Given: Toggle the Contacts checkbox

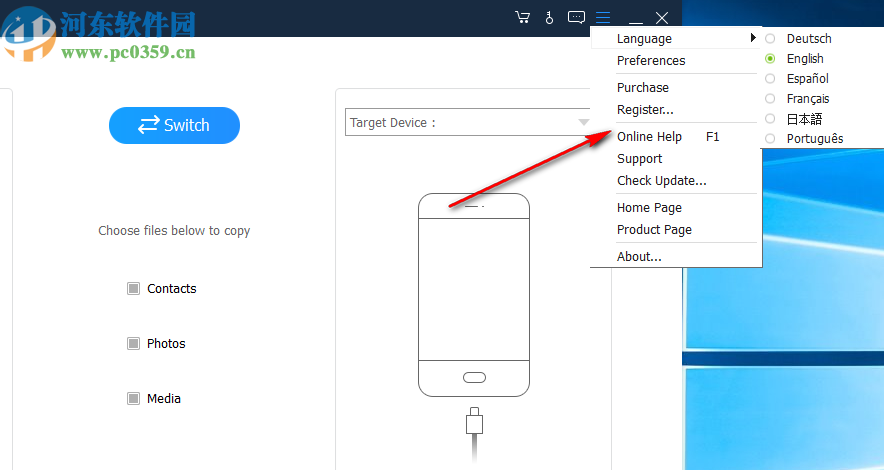Looking at the screenshot, I should click(x=133, y=289).
